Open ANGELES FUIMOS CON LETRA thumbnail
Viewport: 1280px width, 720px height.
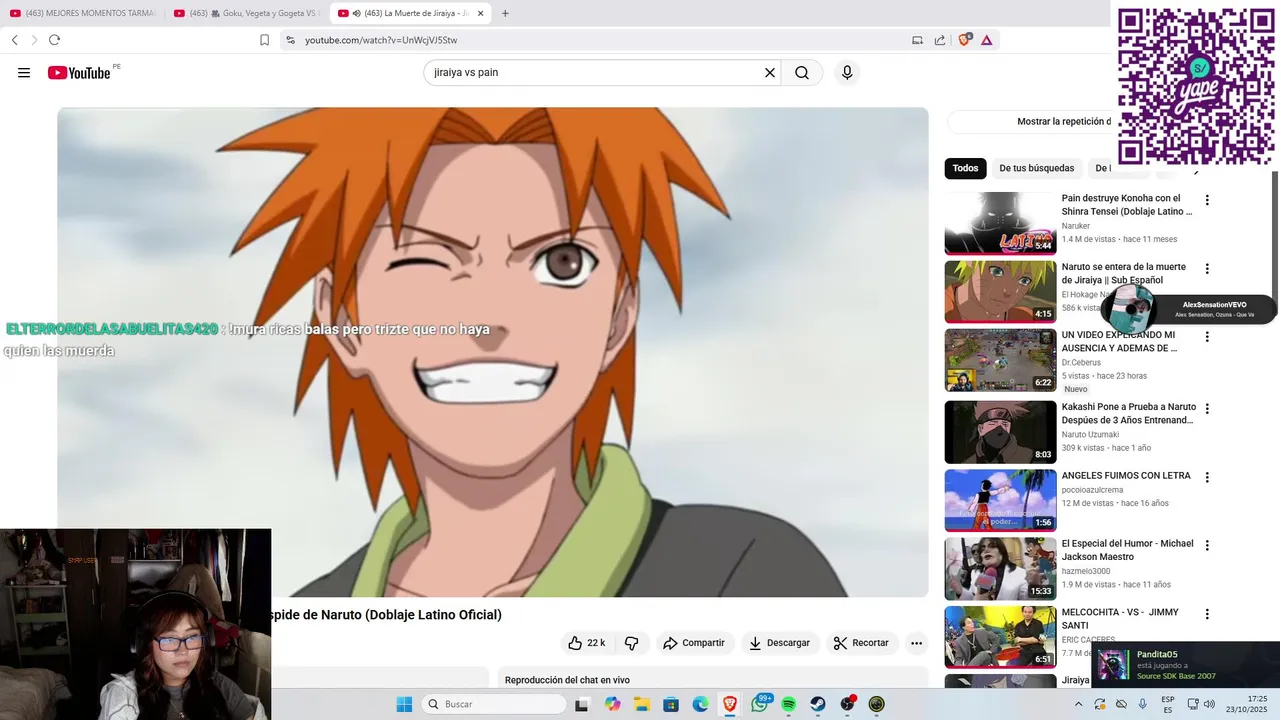tap(1000, 500)
